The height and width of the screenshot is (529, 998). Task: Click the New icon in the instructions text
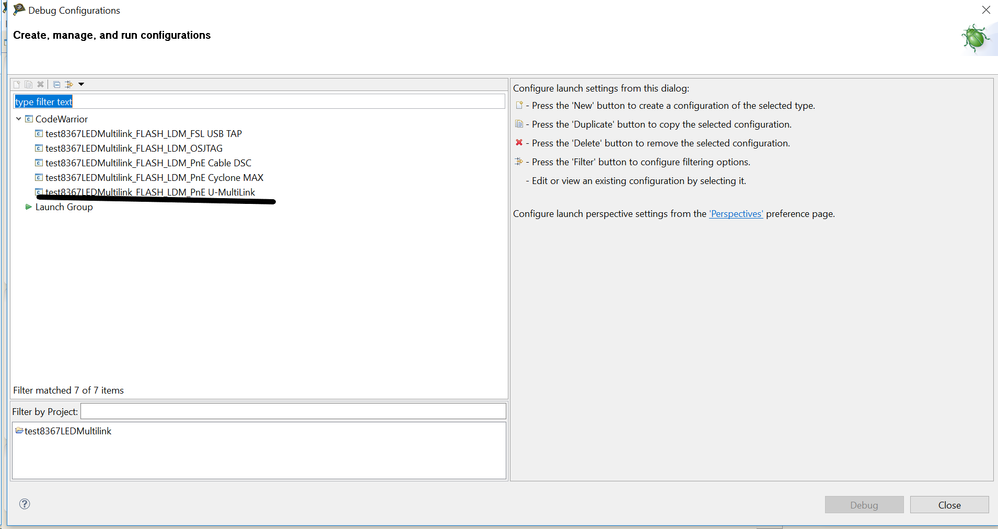click(519, 106)
